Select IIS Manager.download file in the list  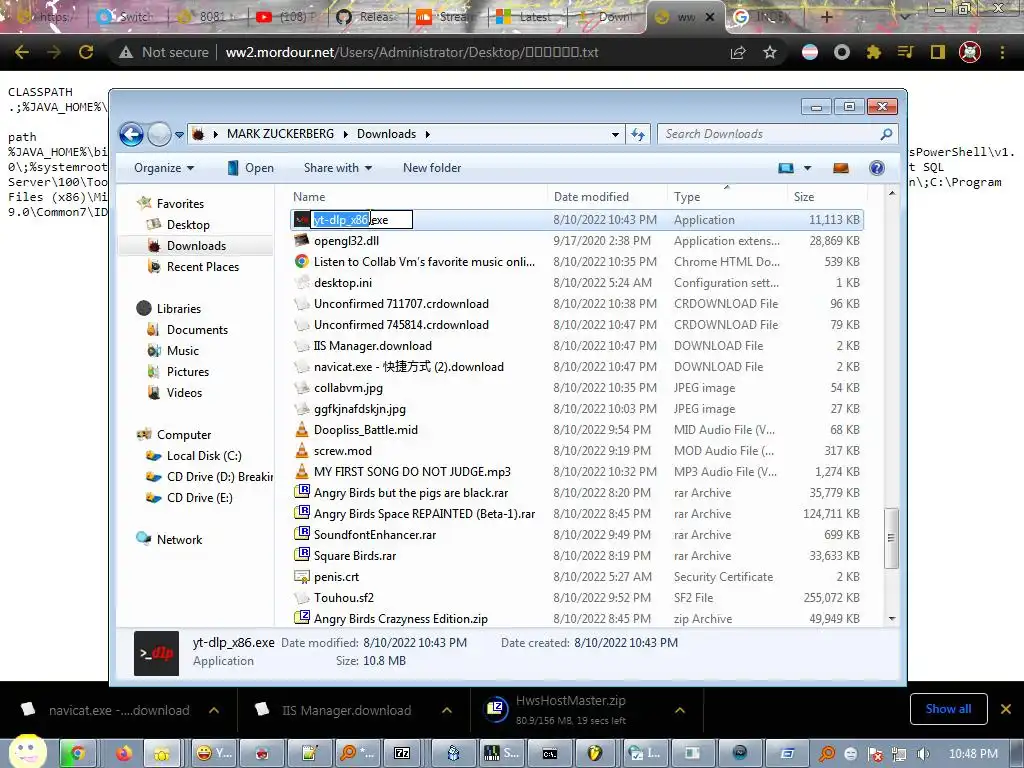coord(372,346)
